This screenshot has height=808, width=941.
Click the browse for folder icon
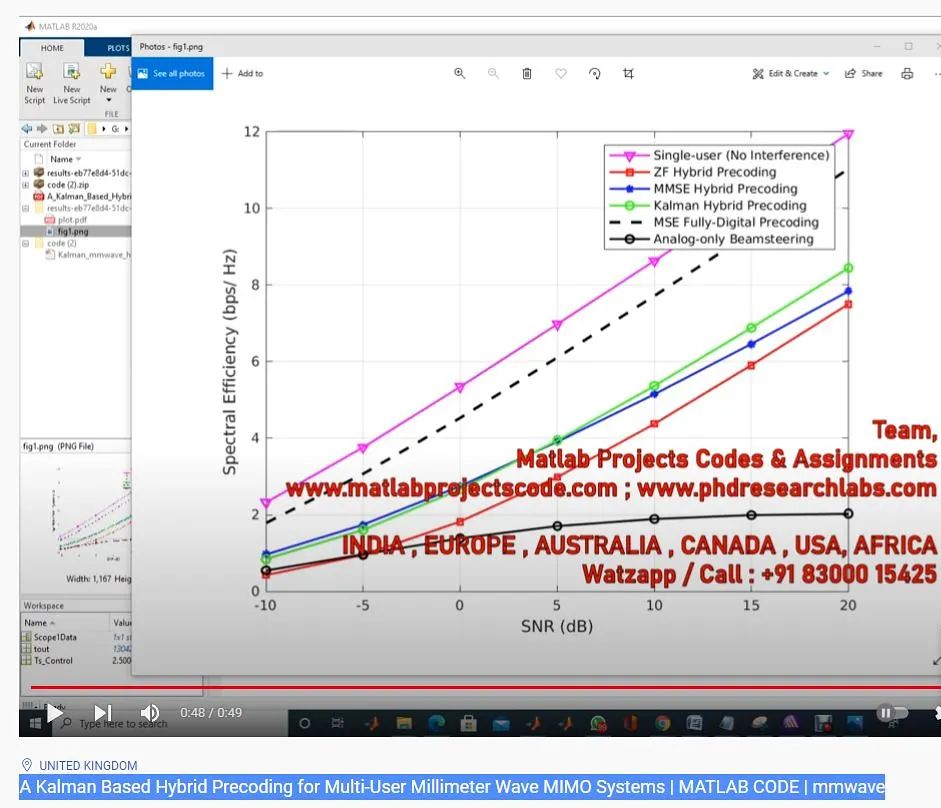74,128
